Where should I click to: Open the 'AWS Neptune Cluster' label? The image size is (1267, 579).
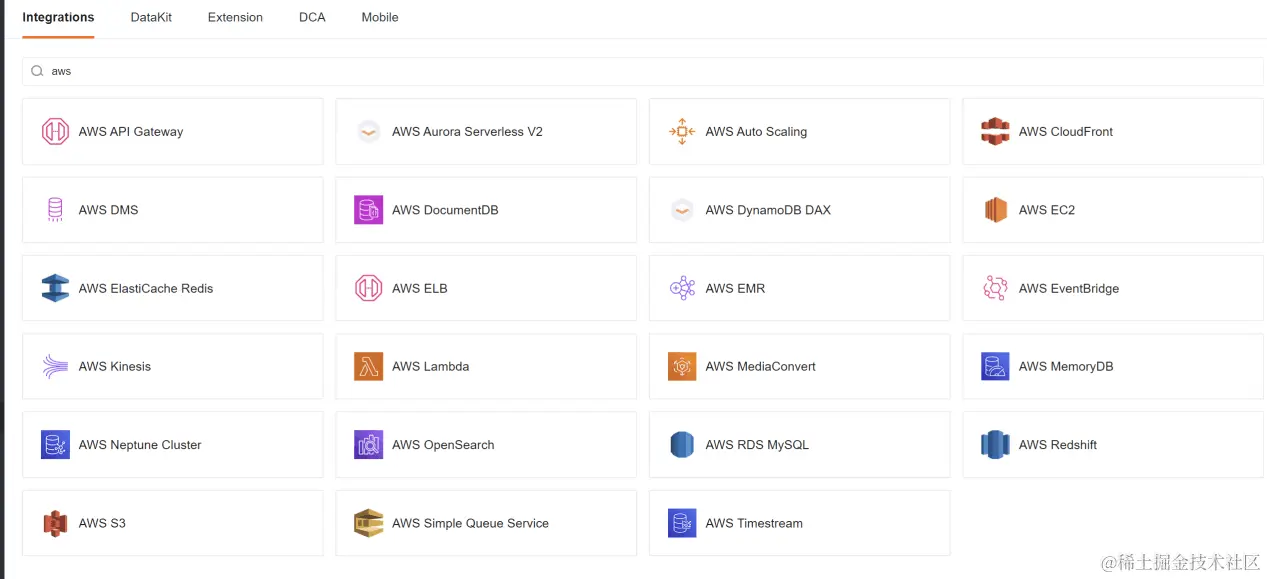pyautogui.click(x=140, y=445)
